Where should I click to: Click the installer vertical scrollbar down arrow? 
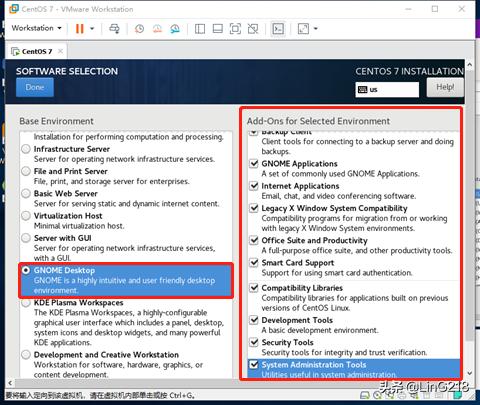point(470,373)
